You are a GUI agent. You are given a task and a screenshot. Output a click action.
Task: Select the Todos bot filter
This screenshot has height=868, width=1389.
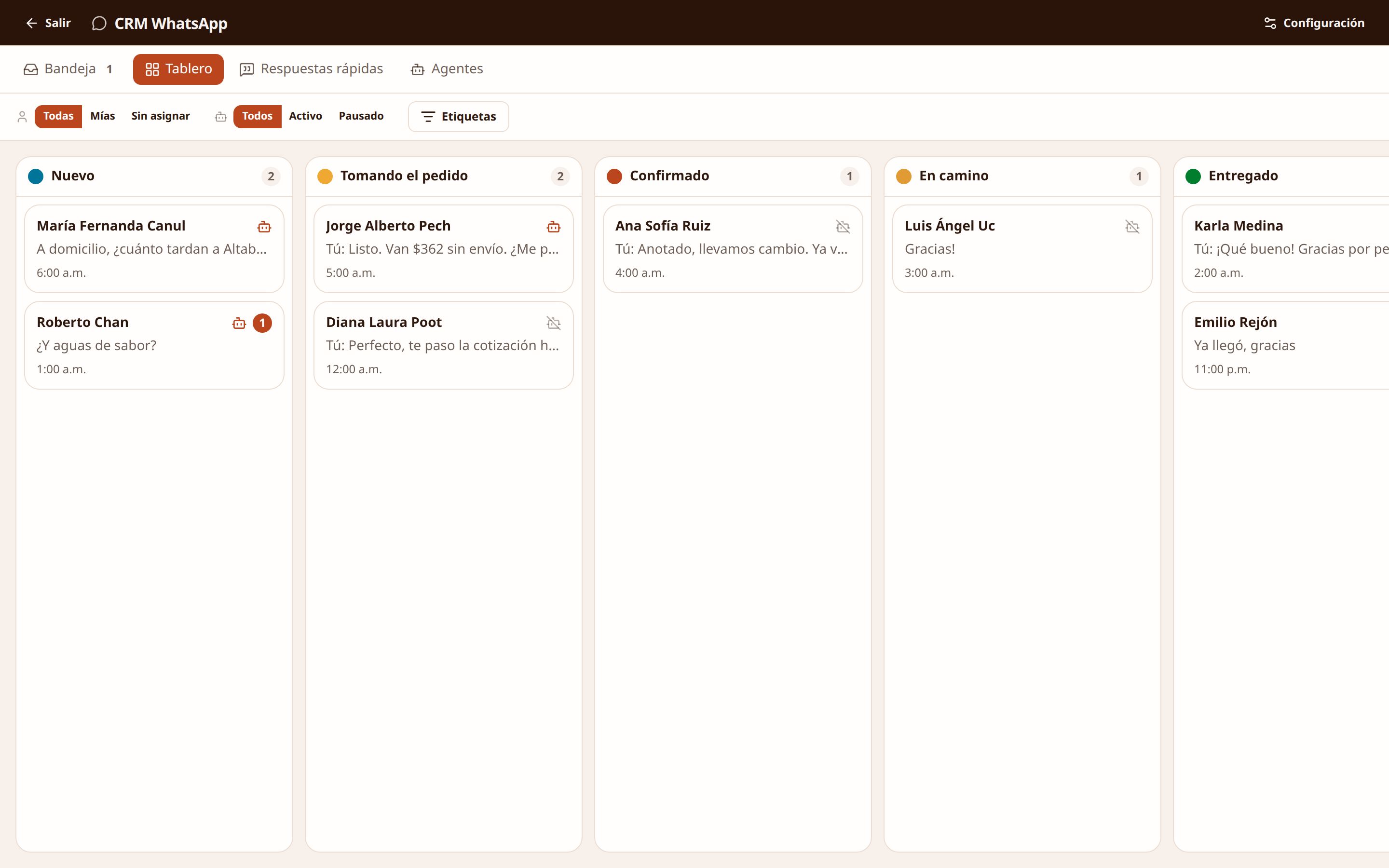click(x=257, y=116)
